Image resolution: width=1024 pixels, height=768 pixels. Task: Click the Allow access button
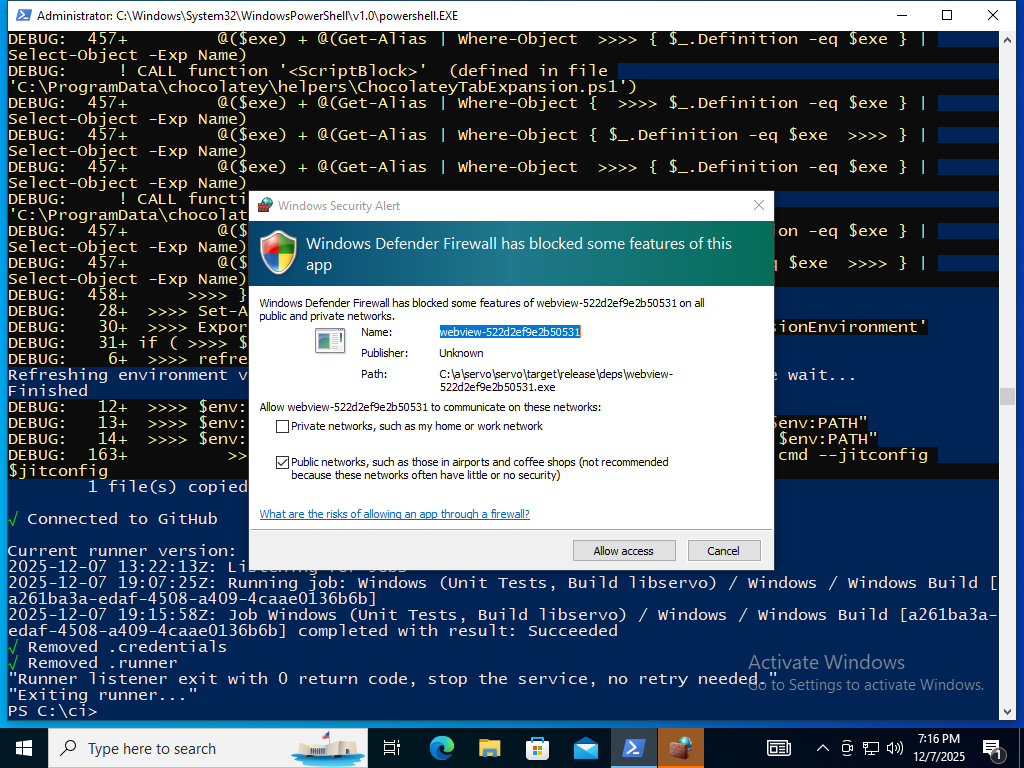point(623,551)
